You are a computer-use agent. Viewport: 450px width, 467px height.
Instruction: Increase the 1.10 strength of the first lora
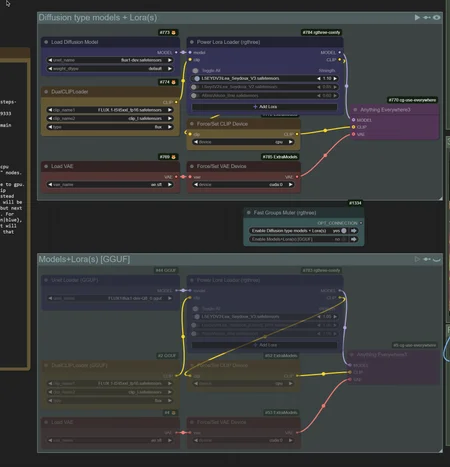(x=335, y=78)
